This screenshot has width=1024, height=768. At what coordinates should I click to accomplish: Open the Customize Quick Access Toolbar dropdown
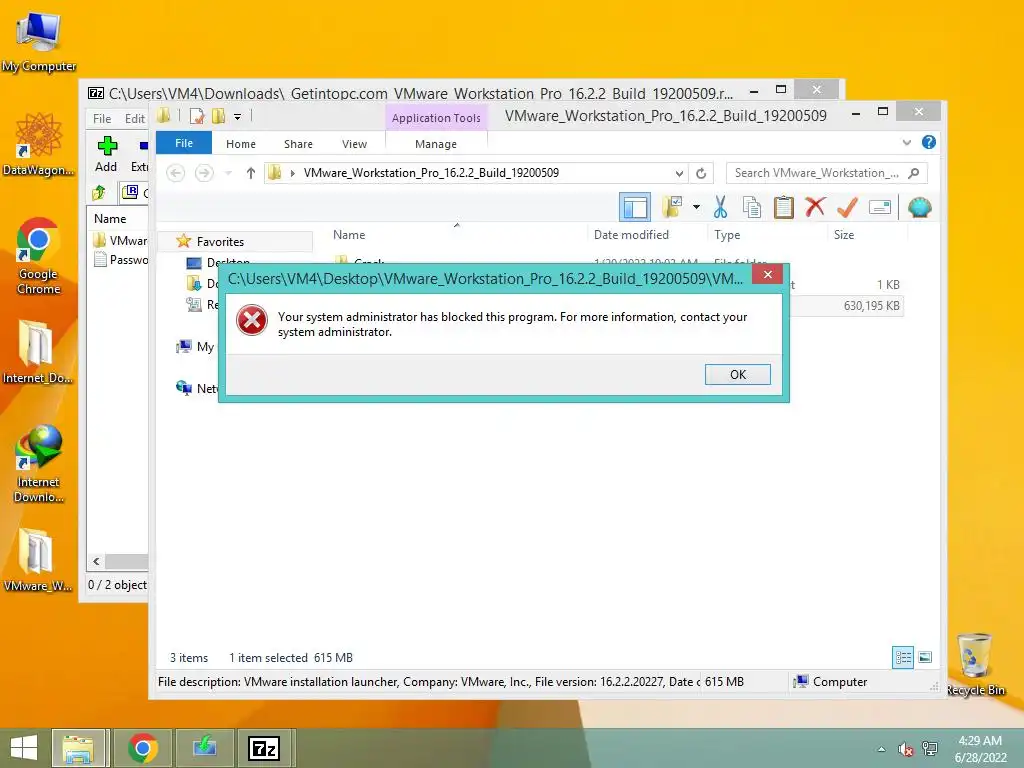pyautogui.click(x=237, y=117)
